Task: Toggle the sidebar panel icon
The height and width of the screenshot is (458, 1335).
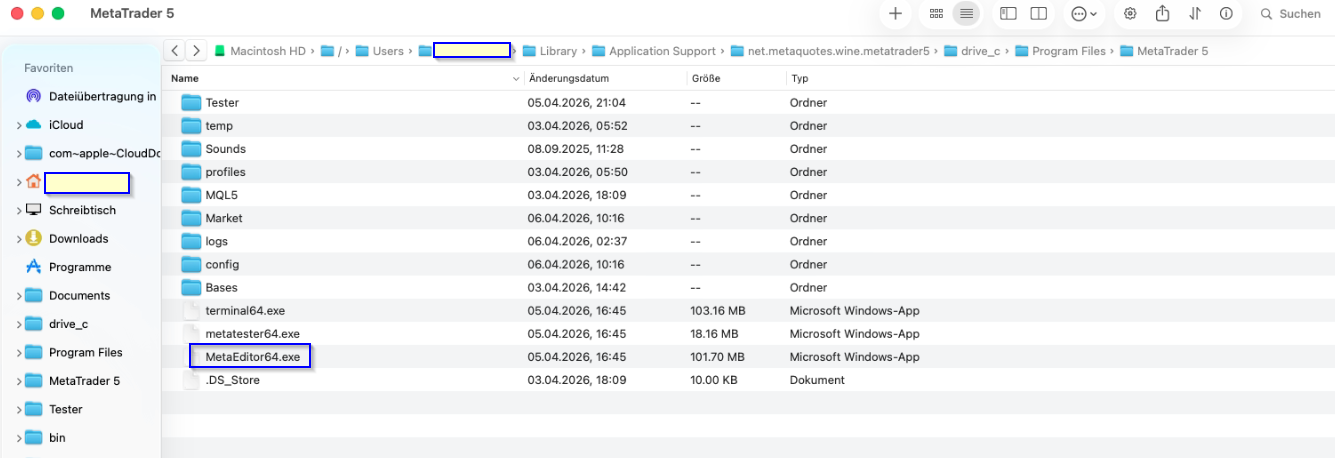Action: [x=1008, y=14]
